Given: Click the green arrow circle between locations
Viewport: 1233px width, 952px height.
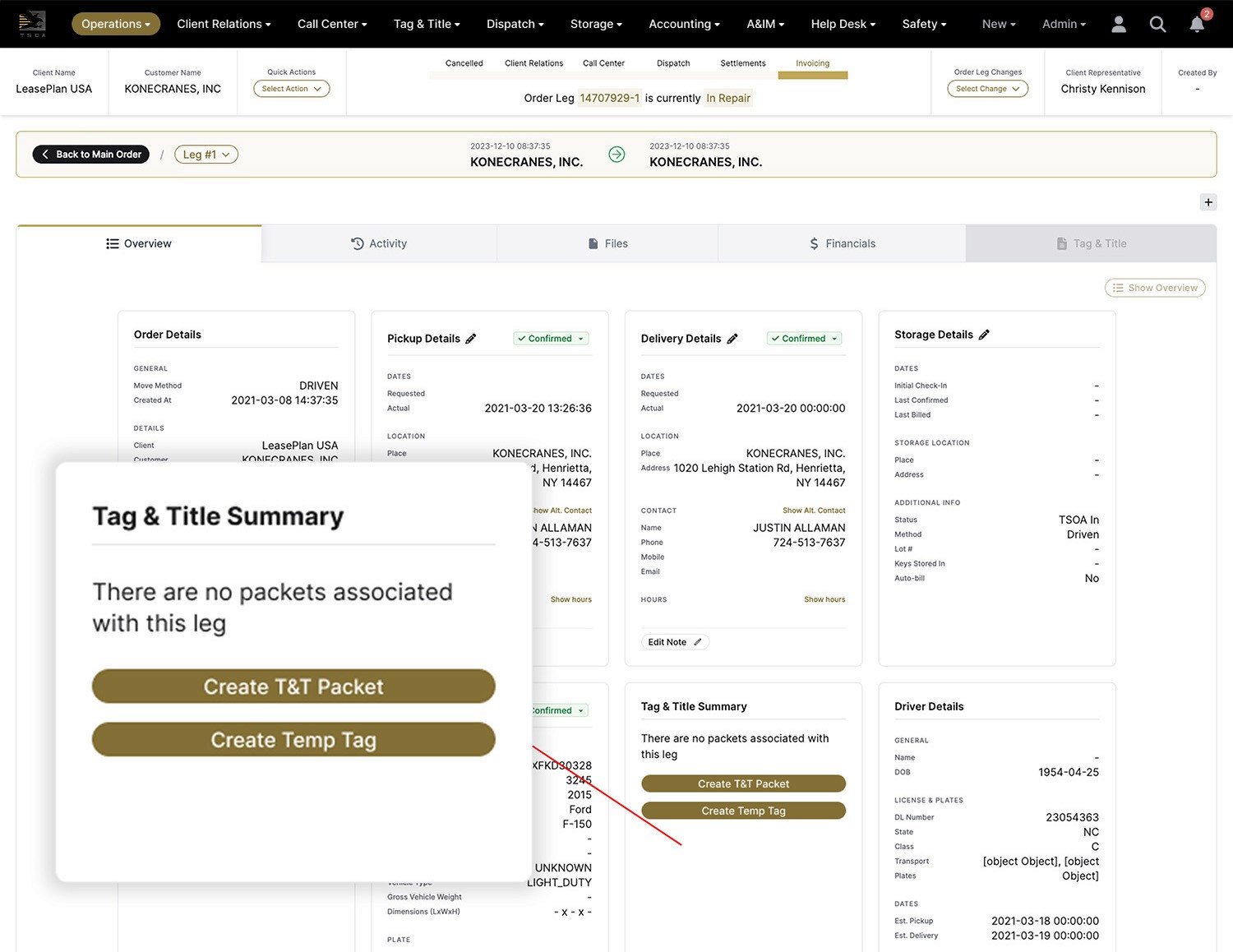Looking at the screenshot, I should pos(616,154).
